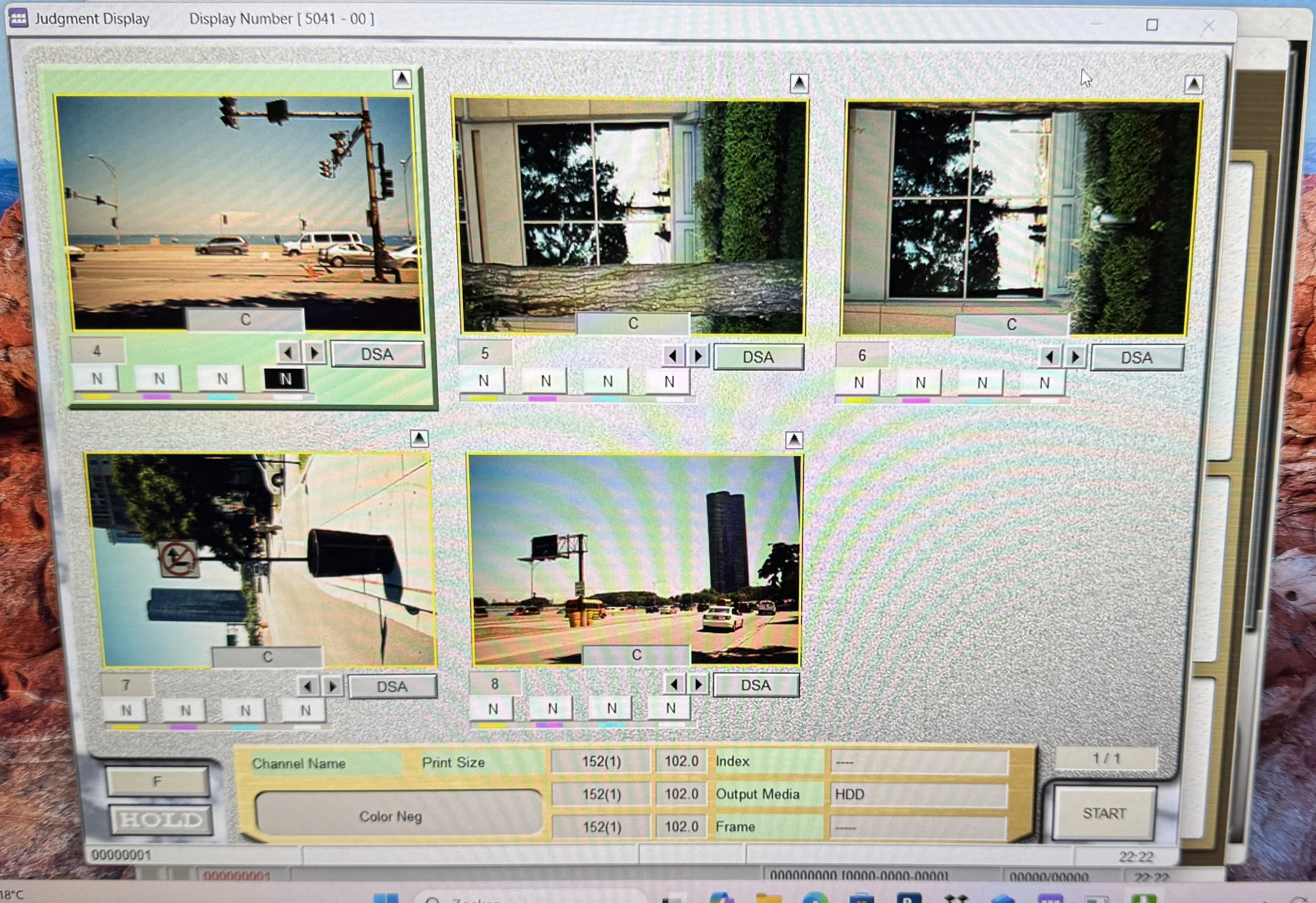The image size is (1316, 903).
Task: Select frame 8 highway tower thumbnail
Action: pos(635,559)
